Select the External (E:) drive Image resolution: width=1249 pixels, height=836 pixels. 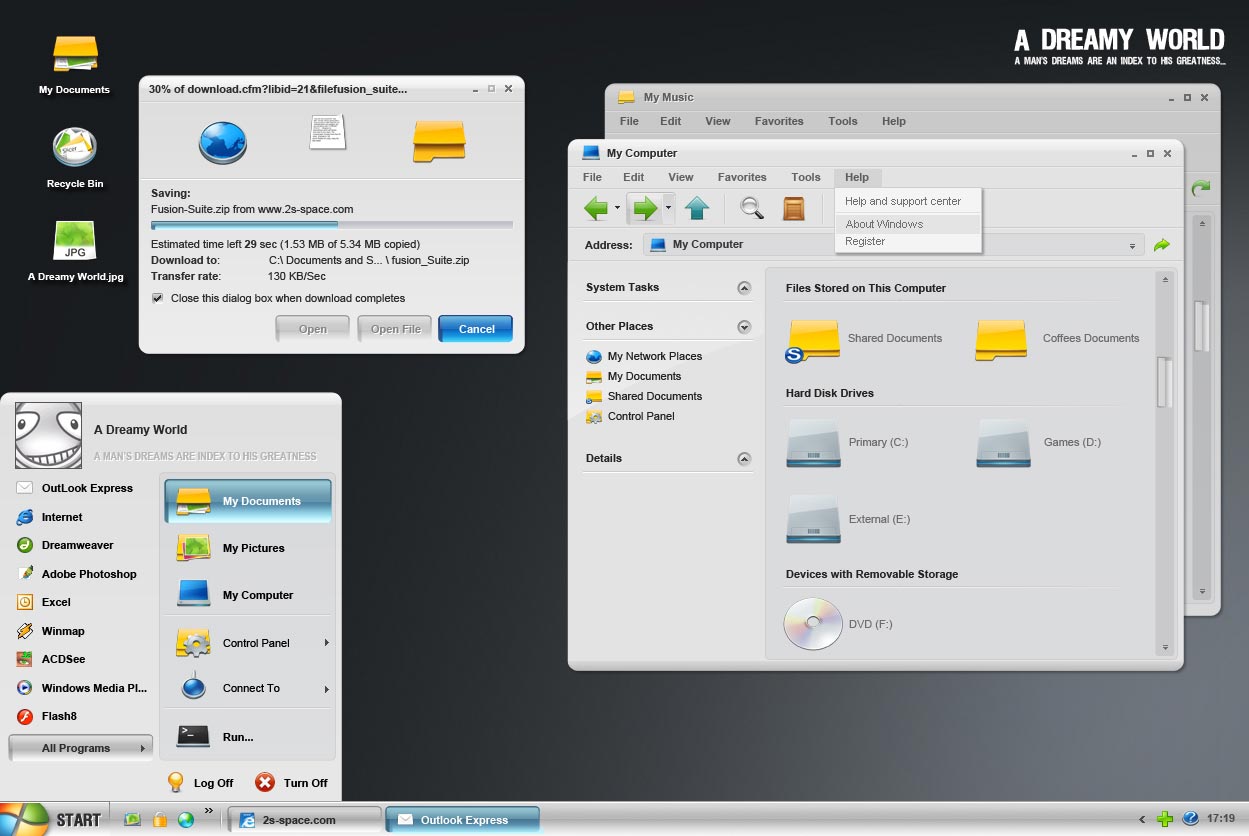point(812,519)
